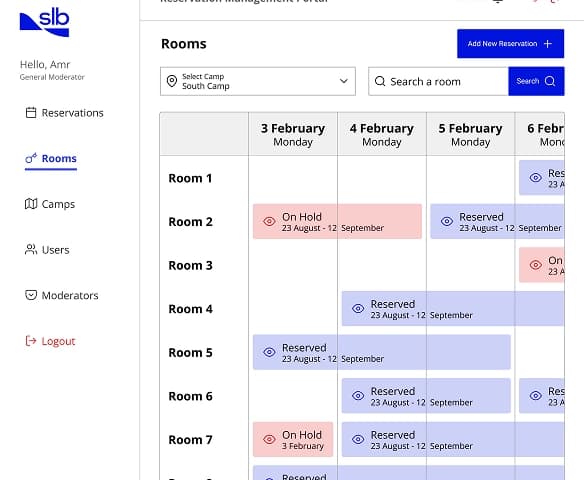Click the location pin icon in camp selector
Screen dimensions: 584x480
coord(172,81)
